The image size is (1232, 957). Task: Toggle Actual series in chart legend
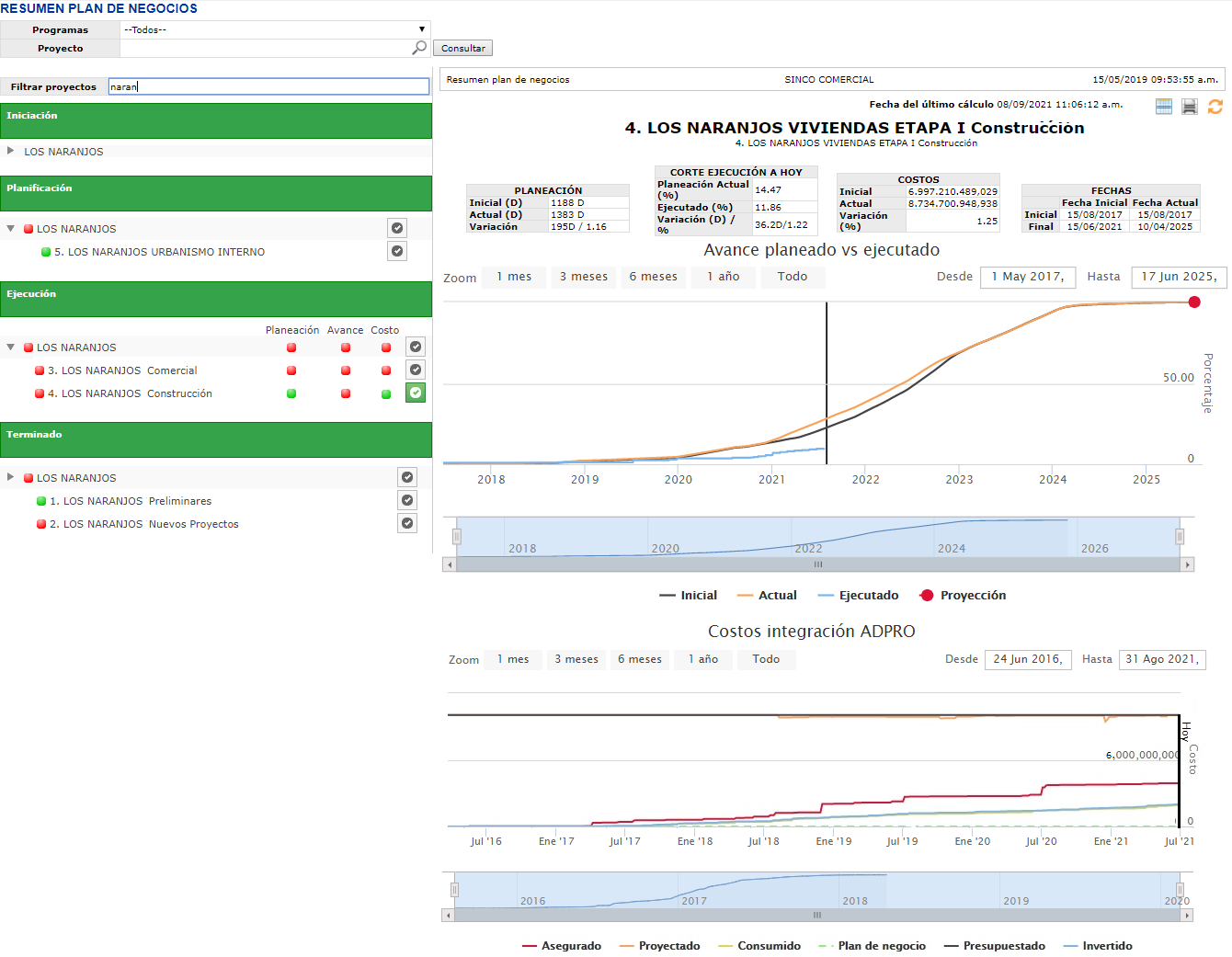pos(767,596)
